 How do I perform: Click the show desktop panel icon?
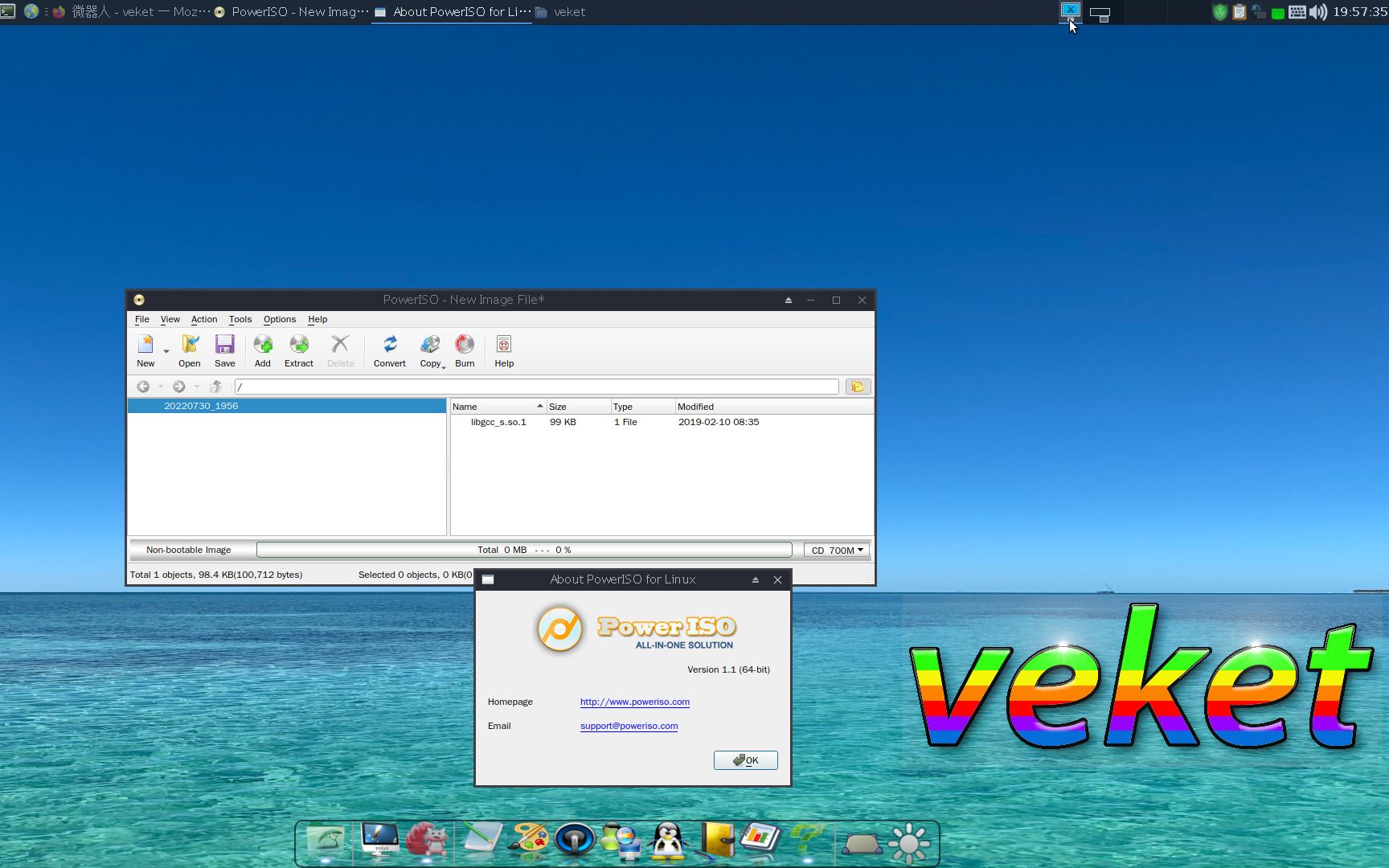click(1100, 14)
